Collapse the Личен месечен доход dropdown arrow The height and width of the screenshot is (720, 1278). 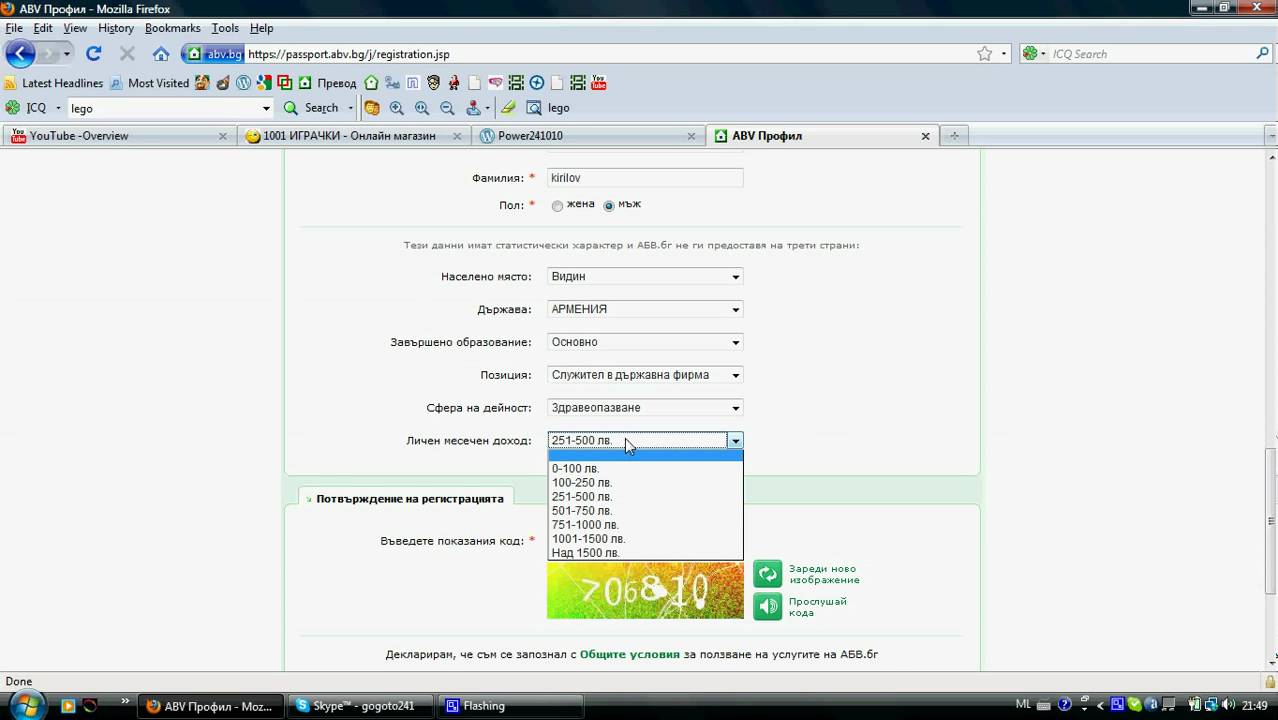click(735, 441)
